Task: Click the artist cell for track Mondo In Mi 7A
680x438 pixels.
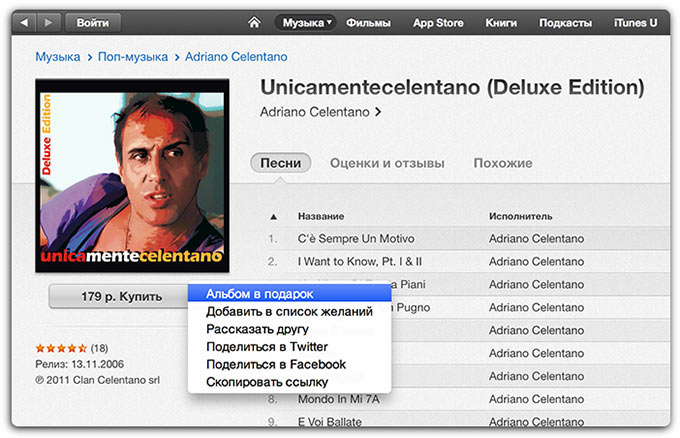Action: point(536,399)
